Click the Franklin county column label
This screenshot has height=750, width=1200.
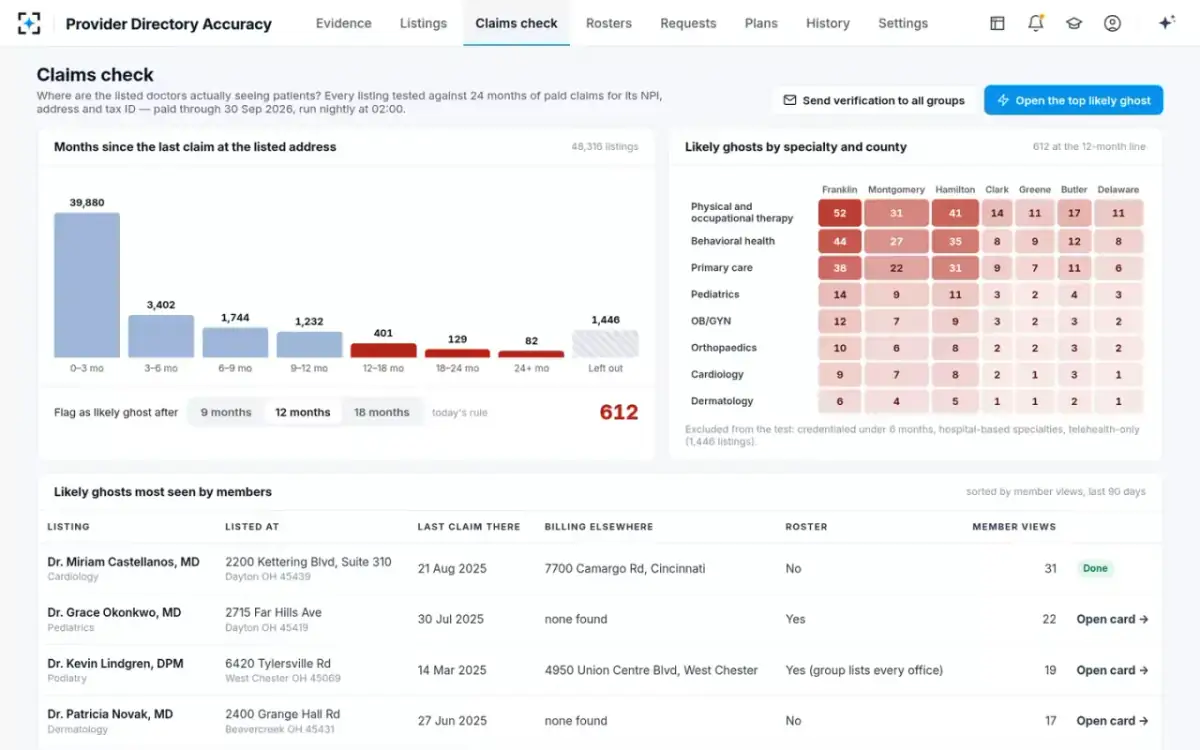(840, 189)
